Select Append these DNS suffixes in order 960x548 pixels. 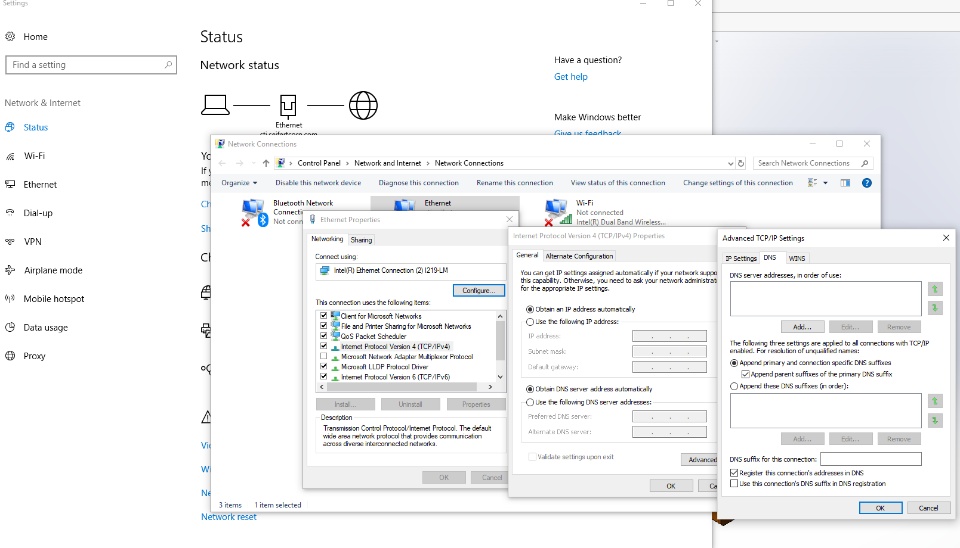[x=734, y=386]
